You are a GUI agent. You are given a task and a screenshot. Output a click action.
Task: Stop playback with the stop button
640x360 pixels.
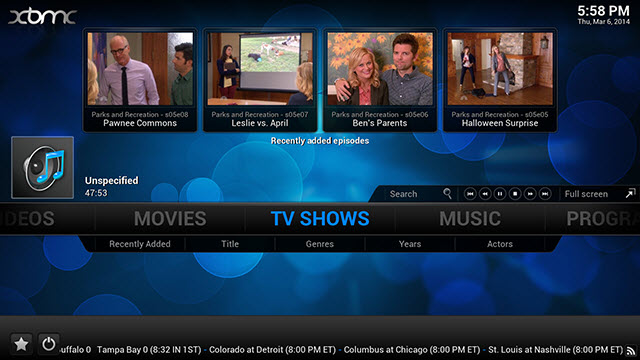(515, 194)
